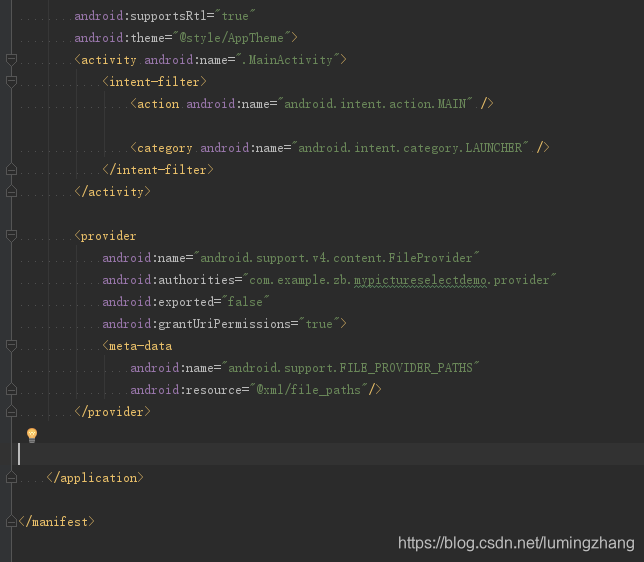
Task: Collapse the activity tag fold marker
Action: point(12,60)
